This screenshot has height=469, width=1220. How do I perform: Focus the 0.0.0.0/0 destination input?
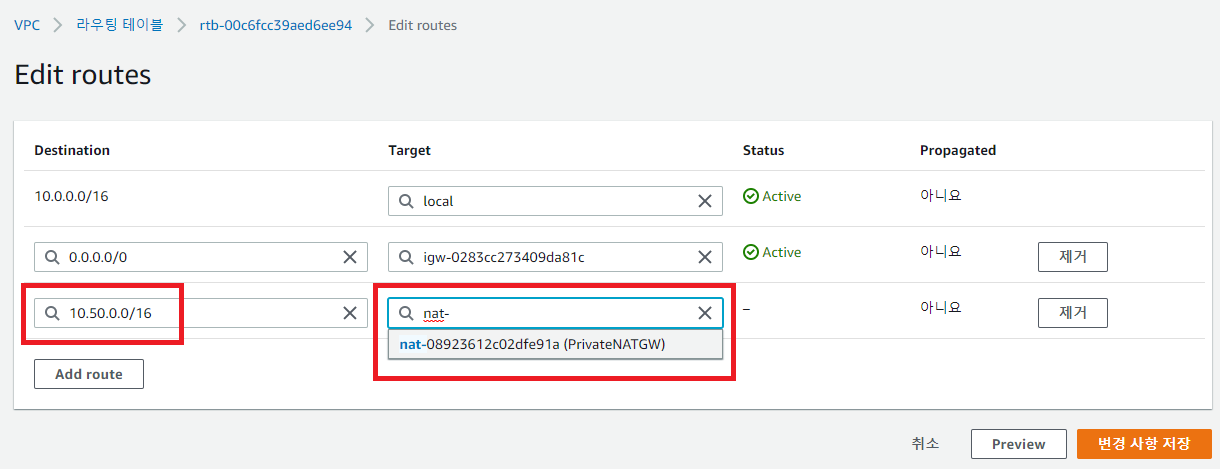tap(201, 257)
